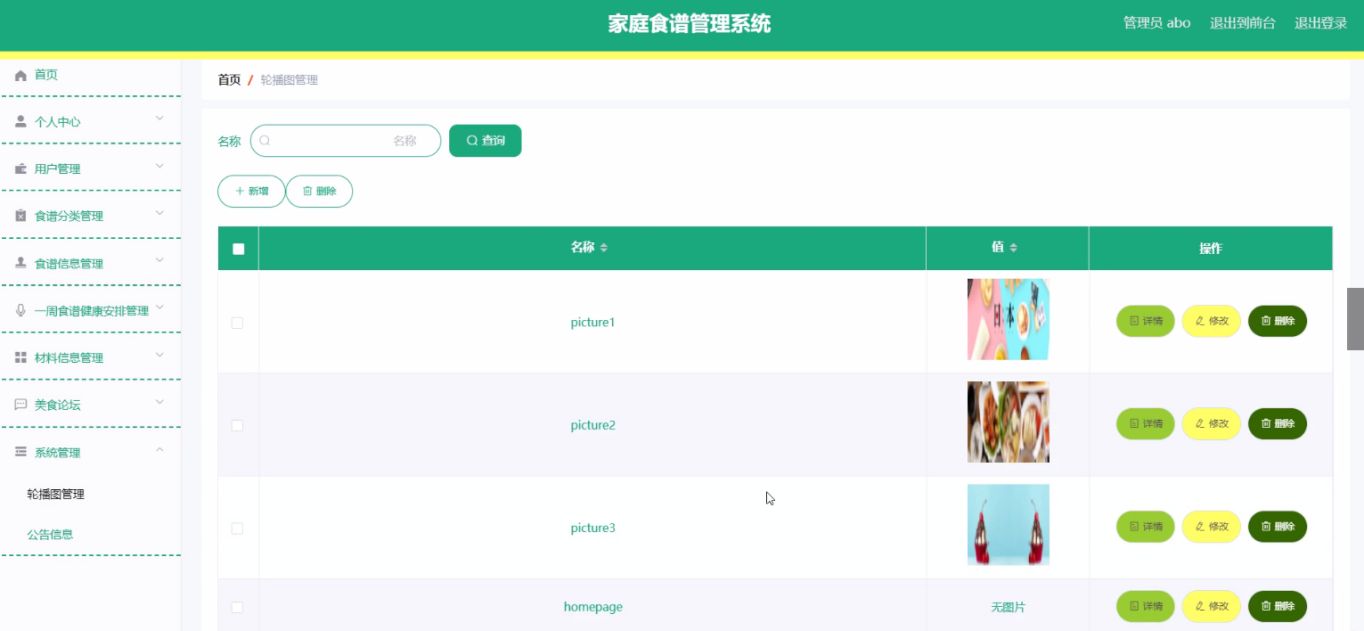The width and height of the screenshot is (1364, 631).
Task: Click the home icon beside 首页 in the sidebar
Action: click(x=20, y=75)
